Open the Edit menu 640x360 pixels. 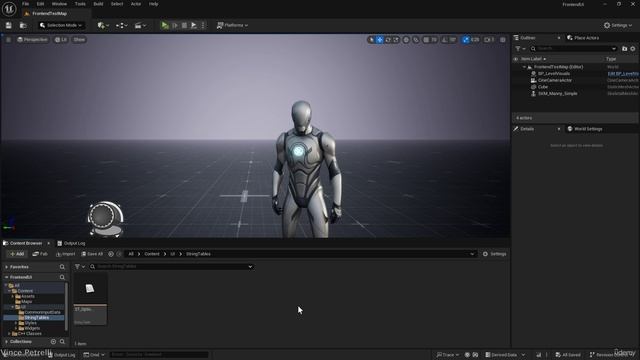pos(40,4)
